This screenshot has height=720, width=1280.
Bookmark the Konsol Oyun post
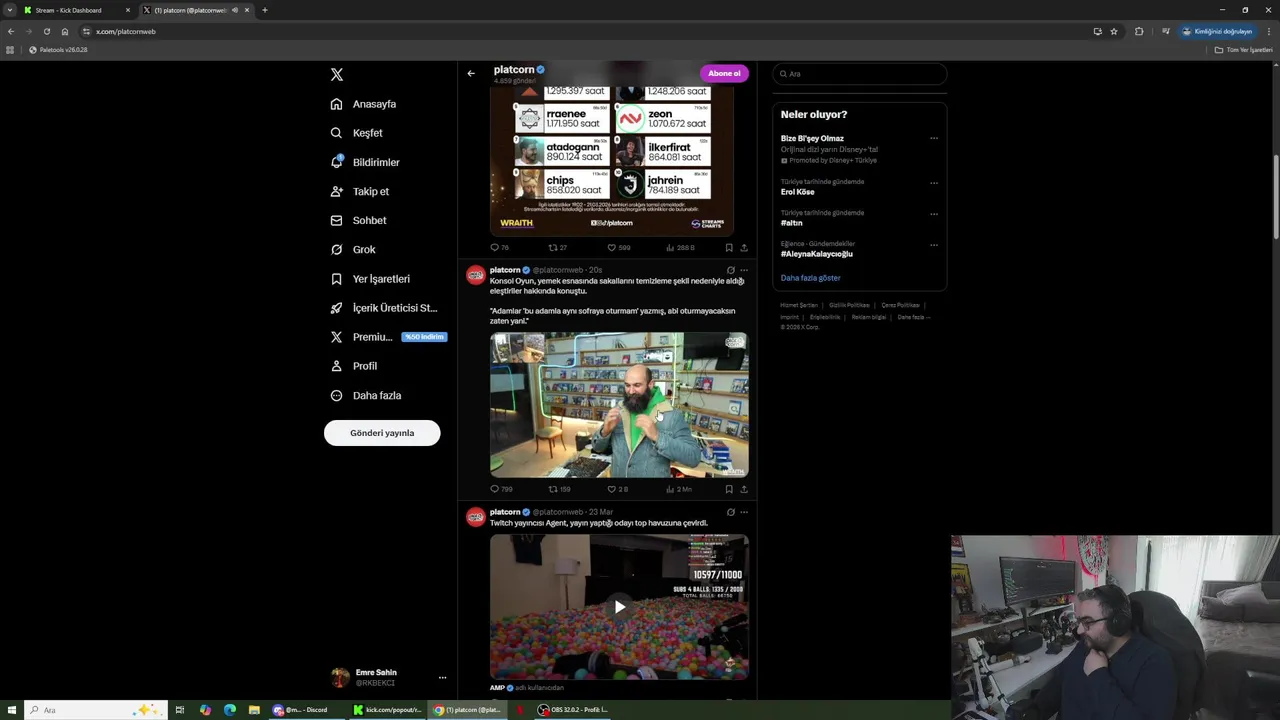pyautogui.click(x=729, y=489)
